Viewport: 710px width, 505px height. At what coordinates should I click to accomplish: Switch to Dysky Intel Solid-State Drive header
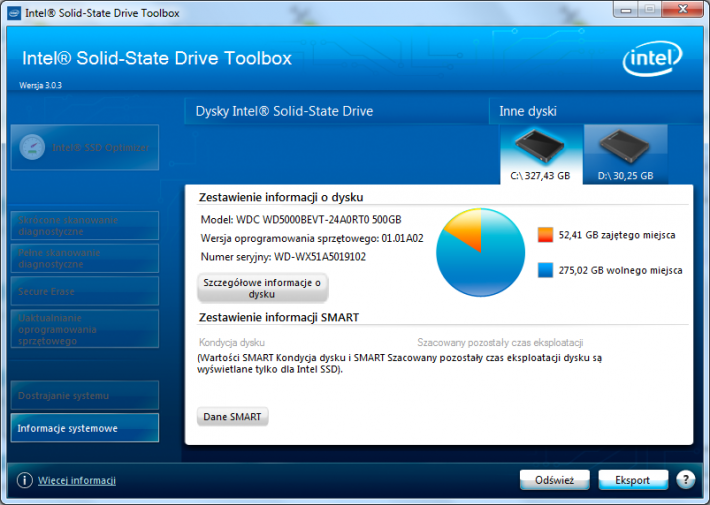284,111
